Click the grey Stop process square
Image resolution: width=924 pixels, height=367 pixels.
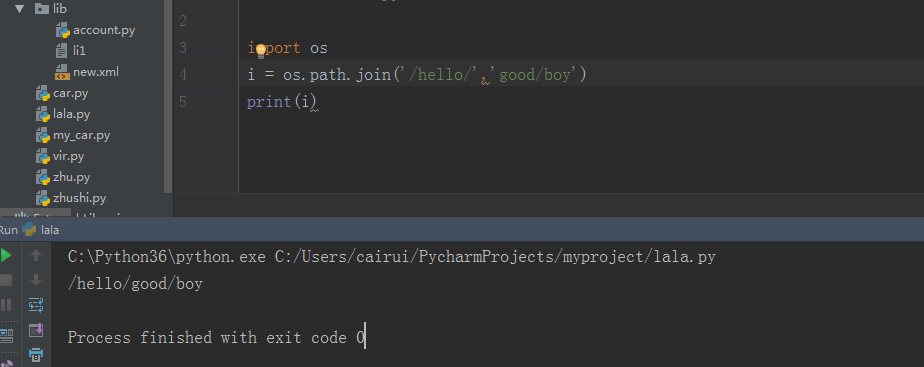(5, 280)
